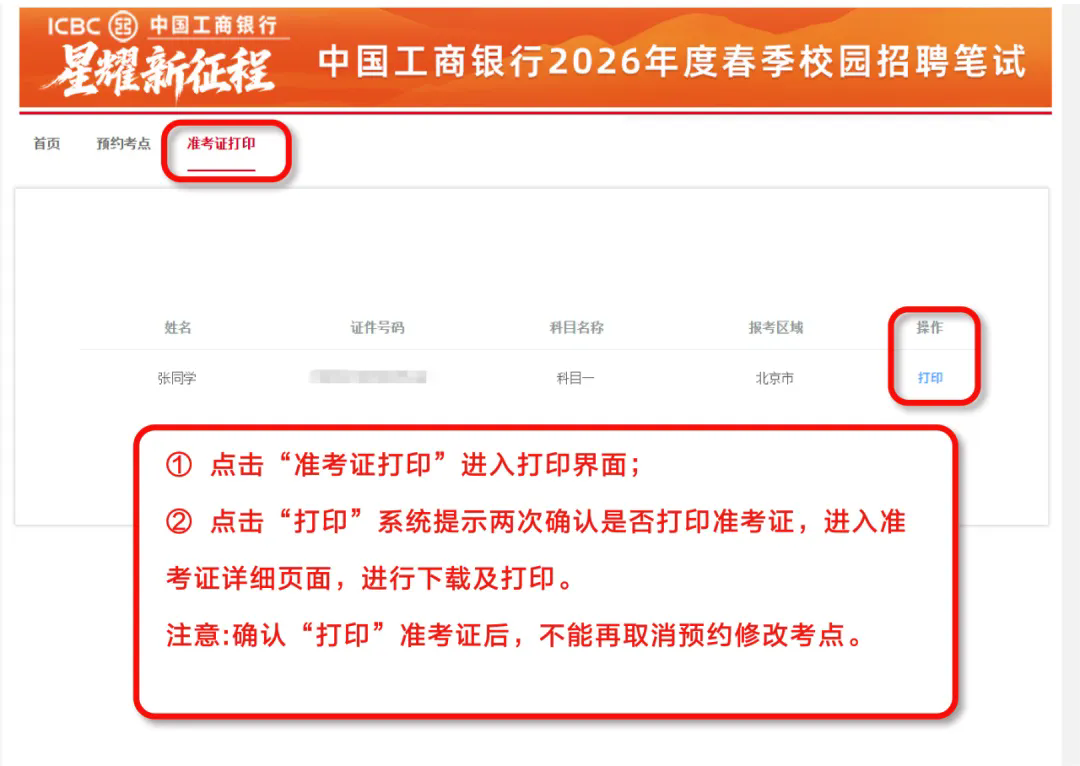Click the ICBC circular logo icon
1080x766 pixels.
(x=123, y=26)
